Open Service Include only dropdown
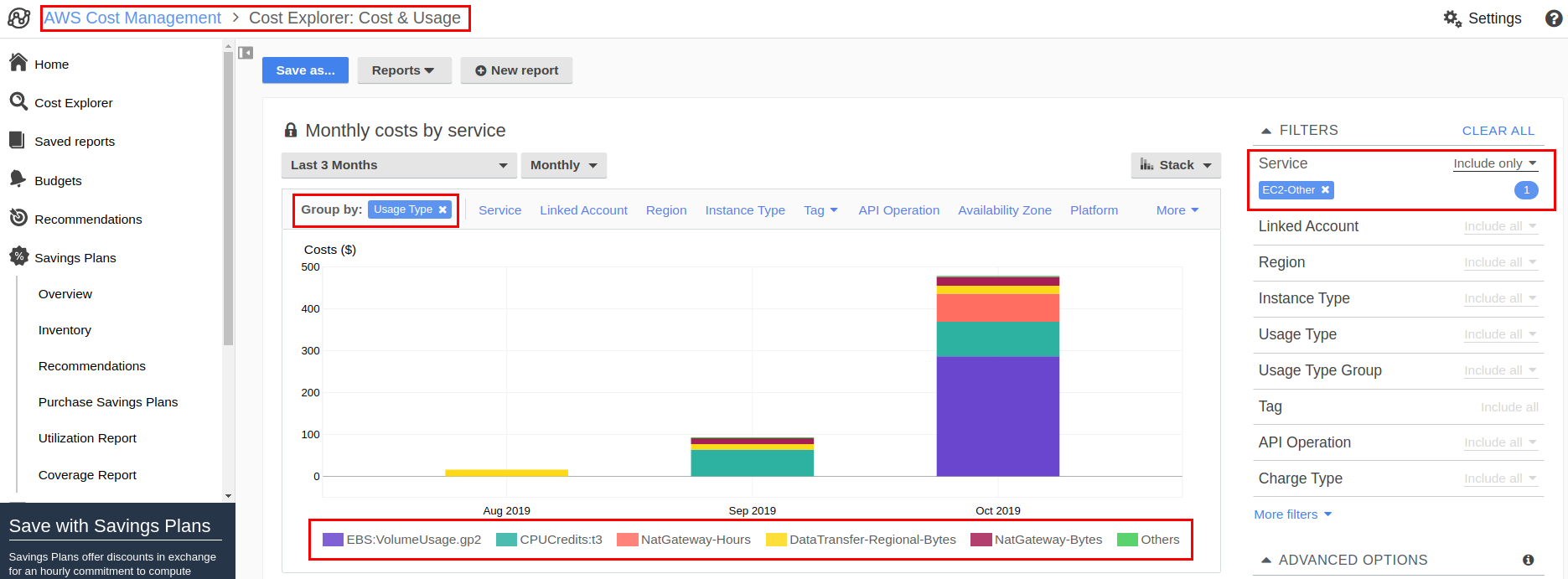This screenshot has height=579, width=1568. [1495, 163]
